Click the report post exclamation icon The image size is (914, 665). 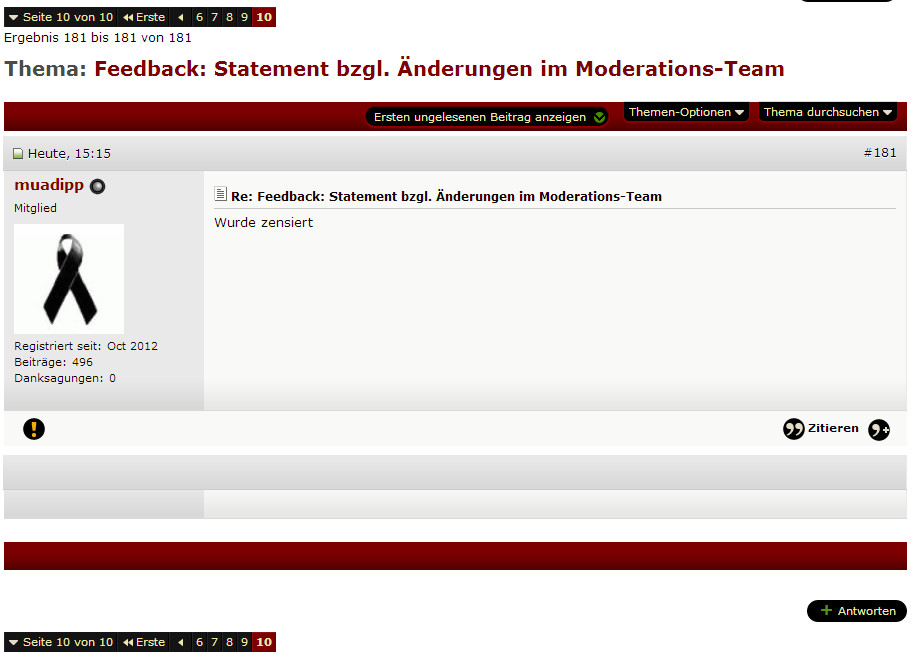coord(34,429)
